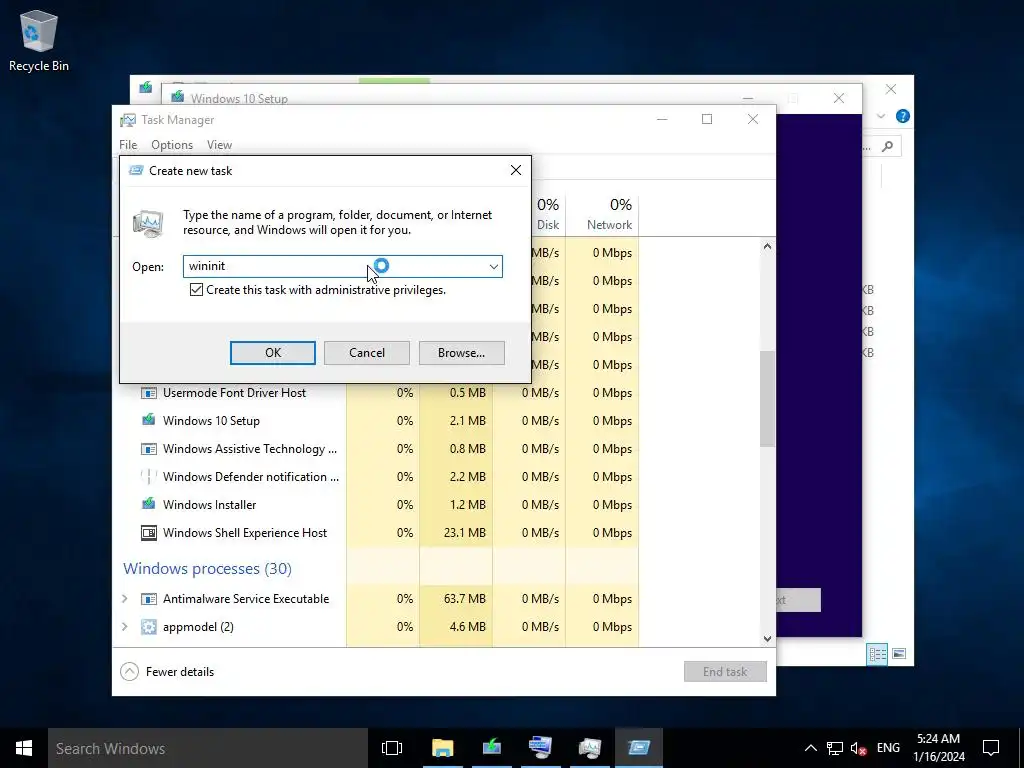Select the Windows Defender notification process
Screen dimensions: 1024x768
coord(251,477)
